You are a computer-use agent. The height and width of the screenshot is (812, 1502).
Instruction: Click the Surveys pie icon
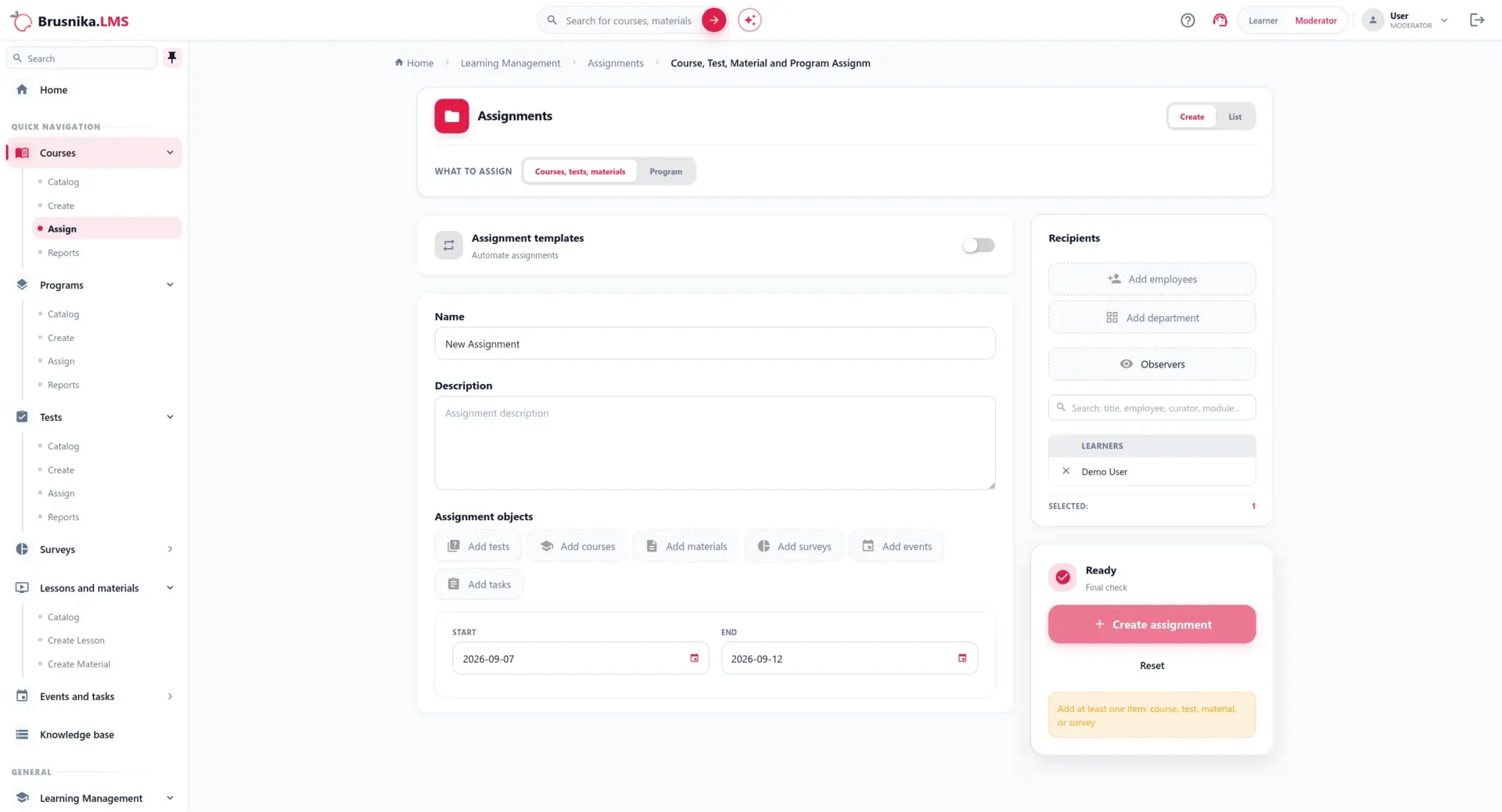tap(22, 549)
